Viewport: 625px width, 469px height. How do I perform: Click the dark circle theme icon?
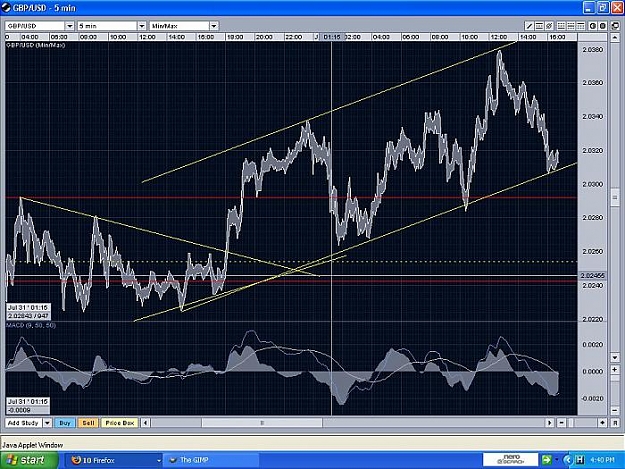click(603, 26)
